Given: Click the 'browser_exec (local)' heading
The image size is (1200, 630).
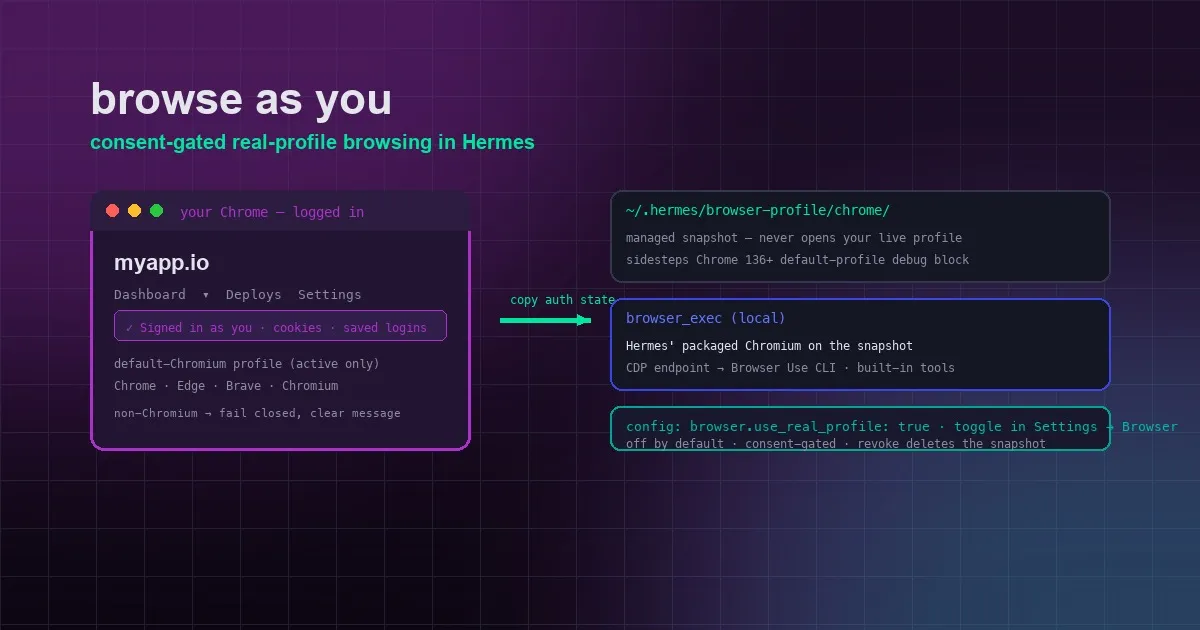Looking at the screenshot, I should click(706, 318).
